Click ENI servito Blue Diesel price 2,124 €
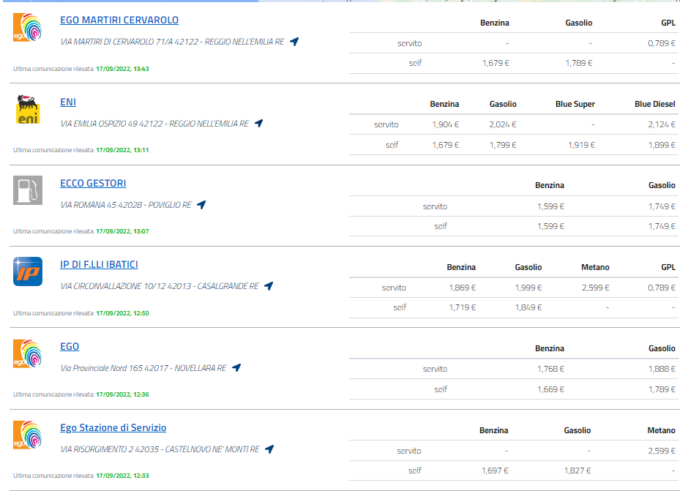 (661, 124)
